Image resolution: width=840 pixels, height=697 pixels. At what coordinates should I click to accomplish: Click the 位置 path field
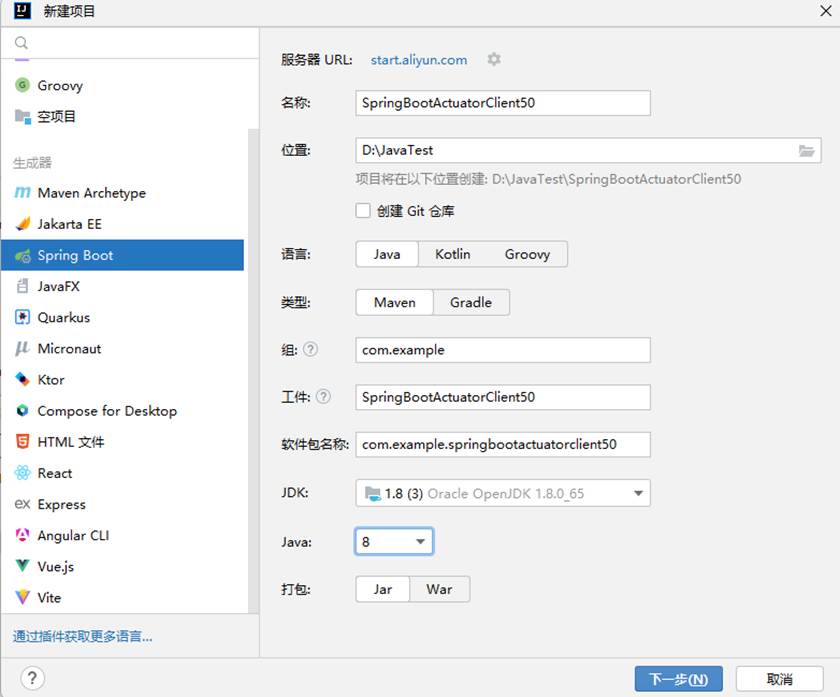click(588, 151)
